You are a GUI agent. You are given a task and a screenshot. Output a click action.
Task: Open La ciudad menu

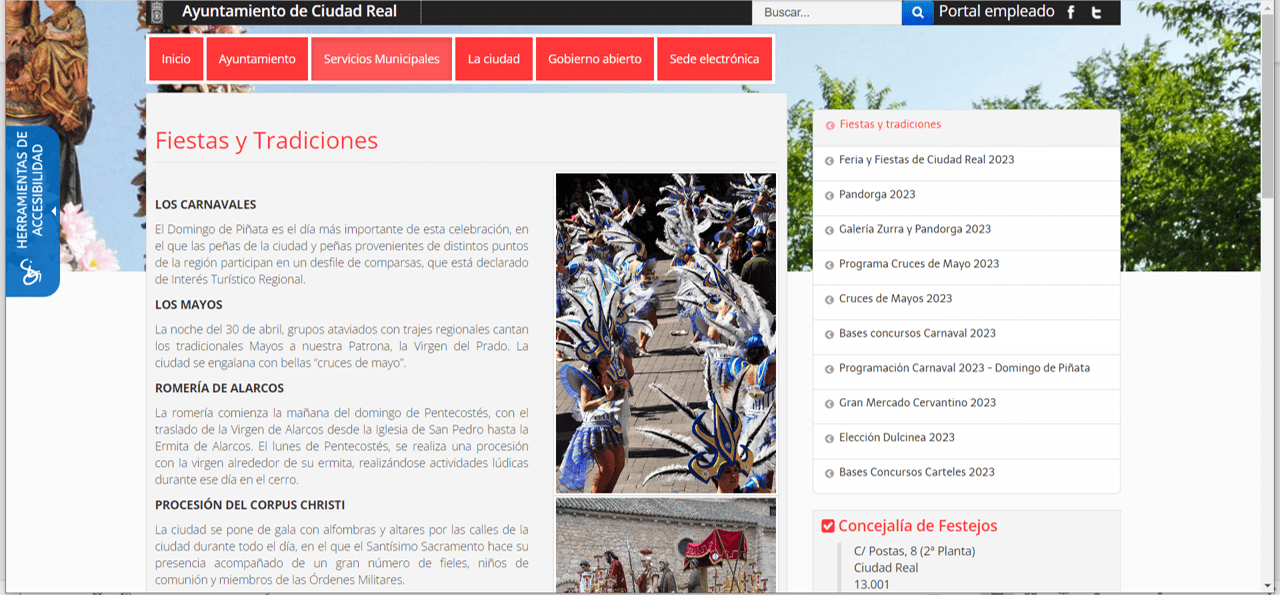click(x=494, y=59)
